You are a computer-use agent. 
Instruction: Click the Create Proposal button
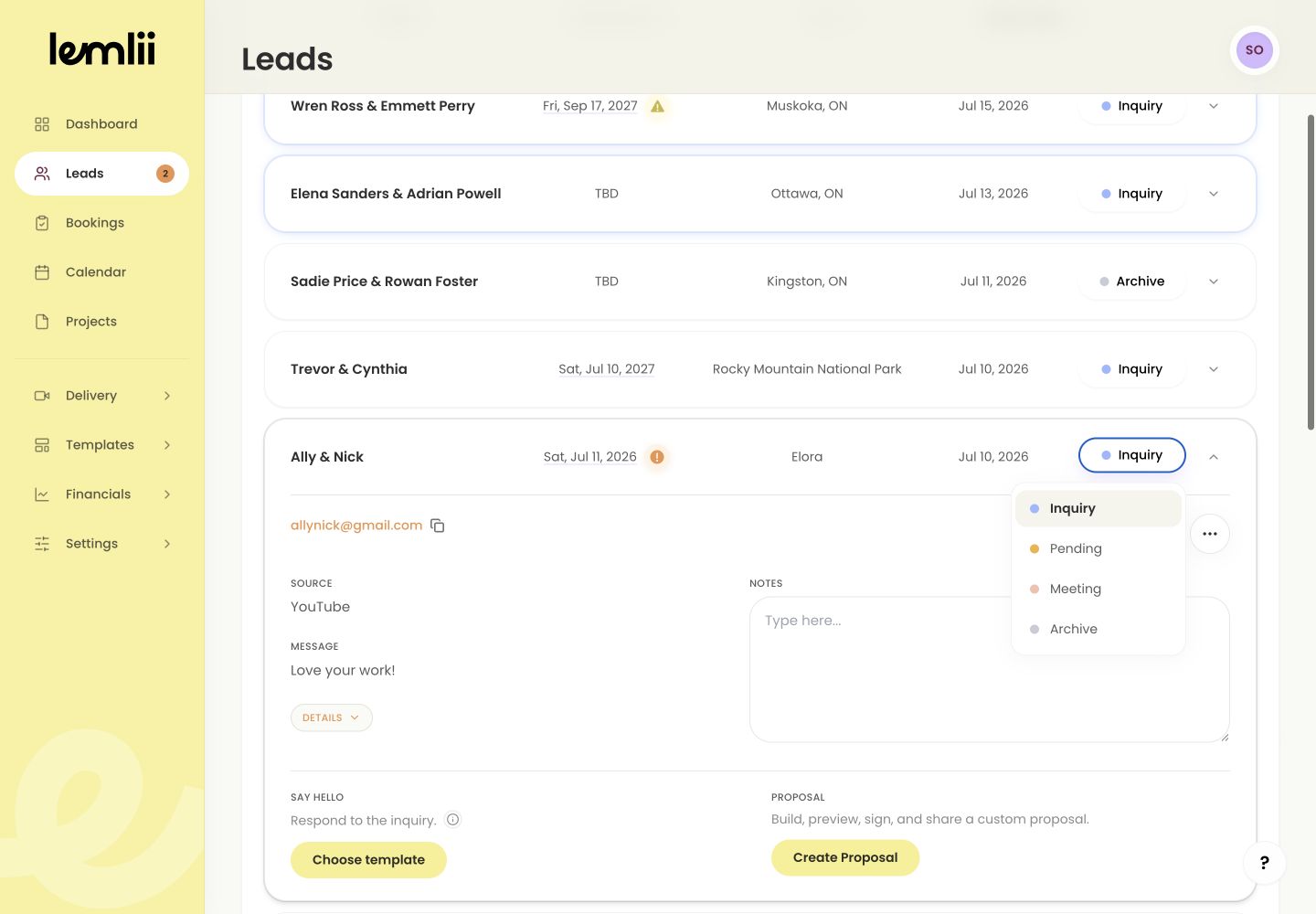pos(845,857)
